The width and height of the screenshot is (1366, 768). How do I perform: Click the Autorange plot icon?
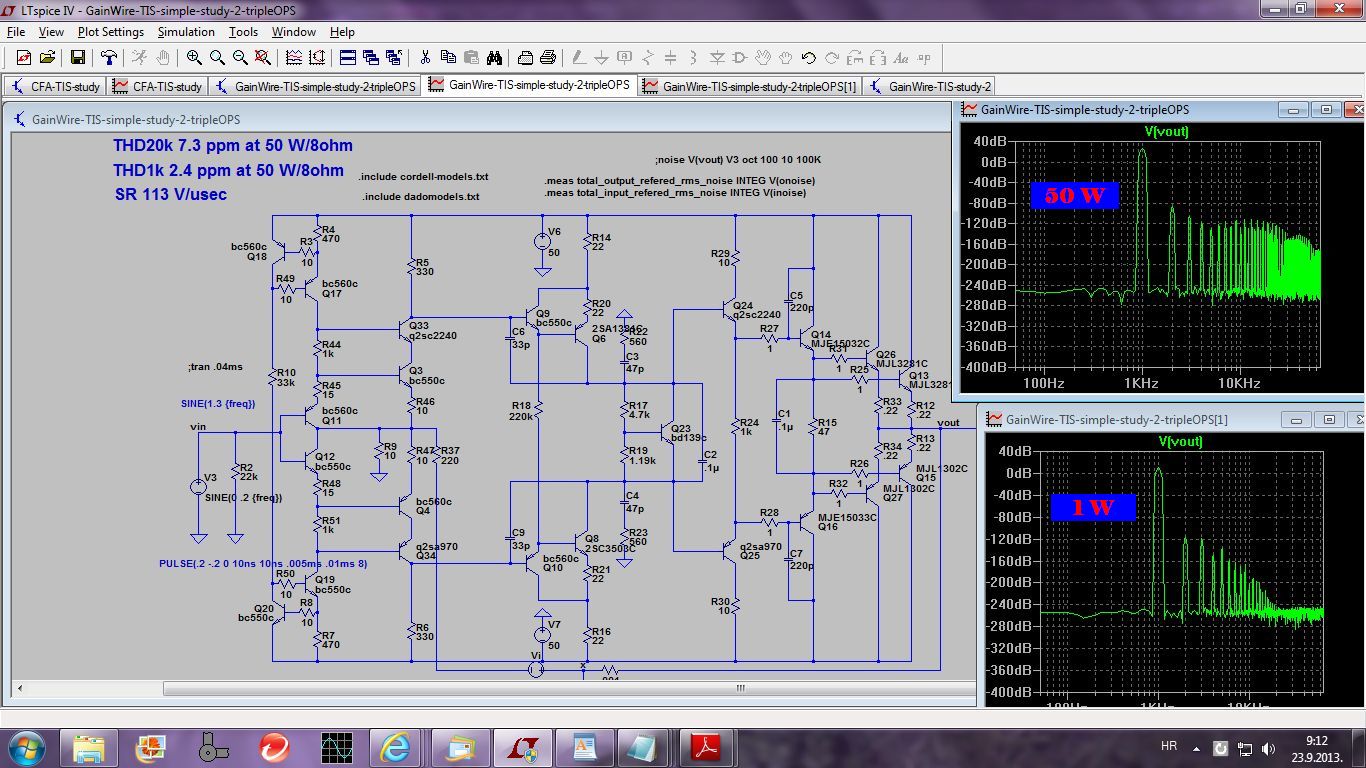tap(316, 58)
